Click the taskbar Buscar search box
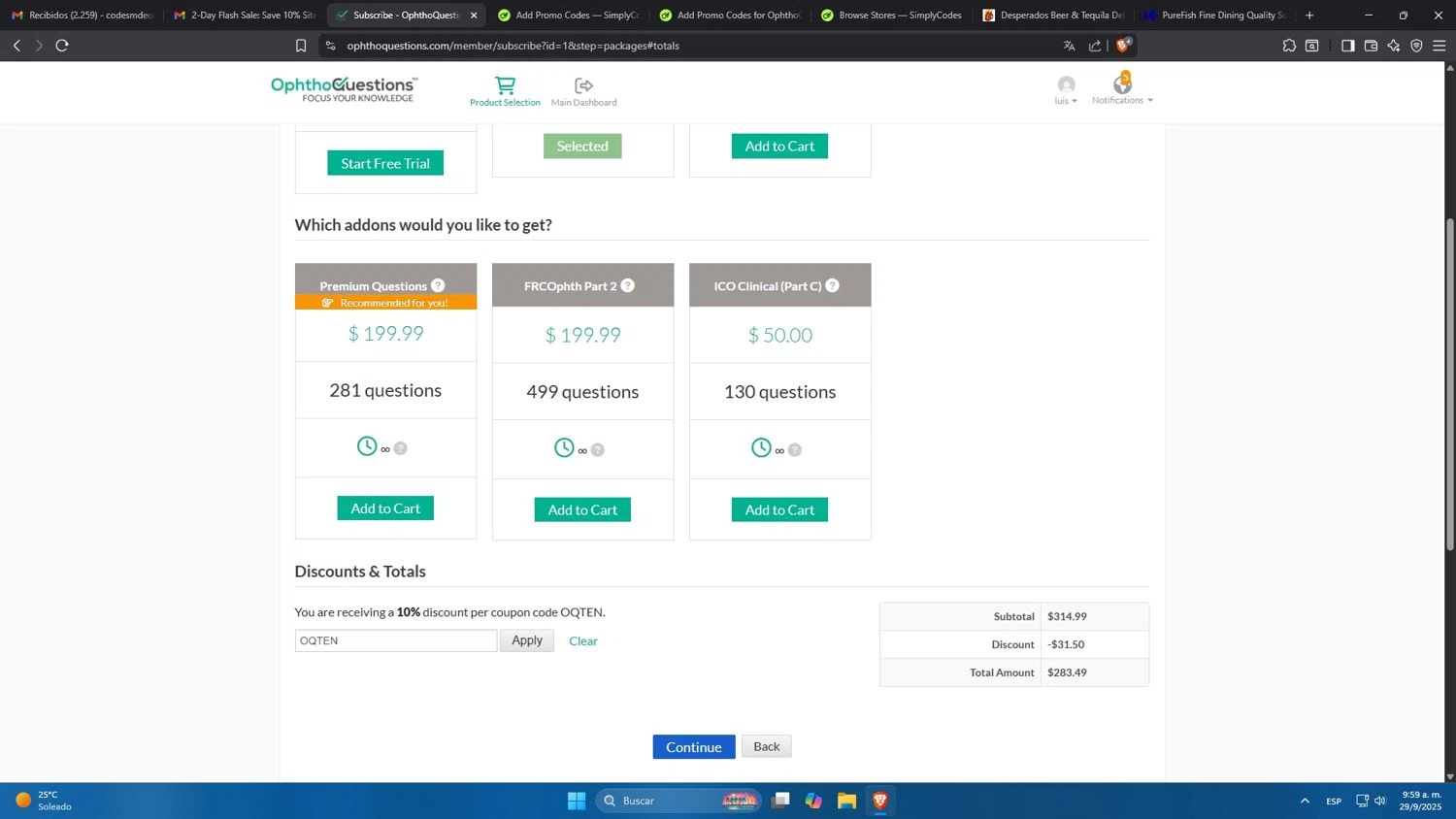 (x=678, y=801)
